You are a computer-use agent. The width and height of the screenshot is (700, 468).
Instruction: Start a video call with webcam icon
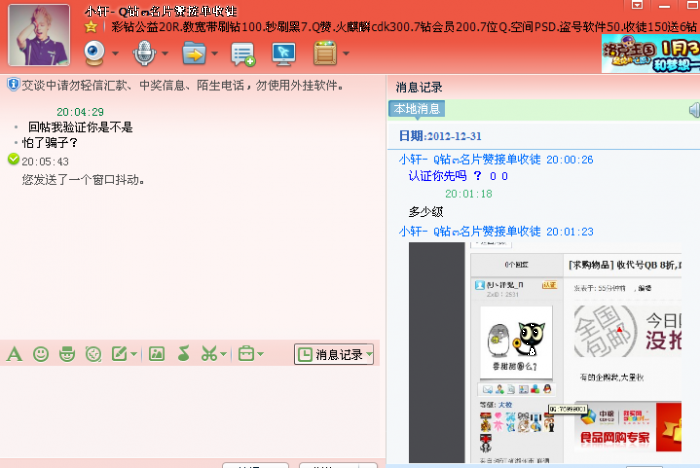tap(95, 53)
